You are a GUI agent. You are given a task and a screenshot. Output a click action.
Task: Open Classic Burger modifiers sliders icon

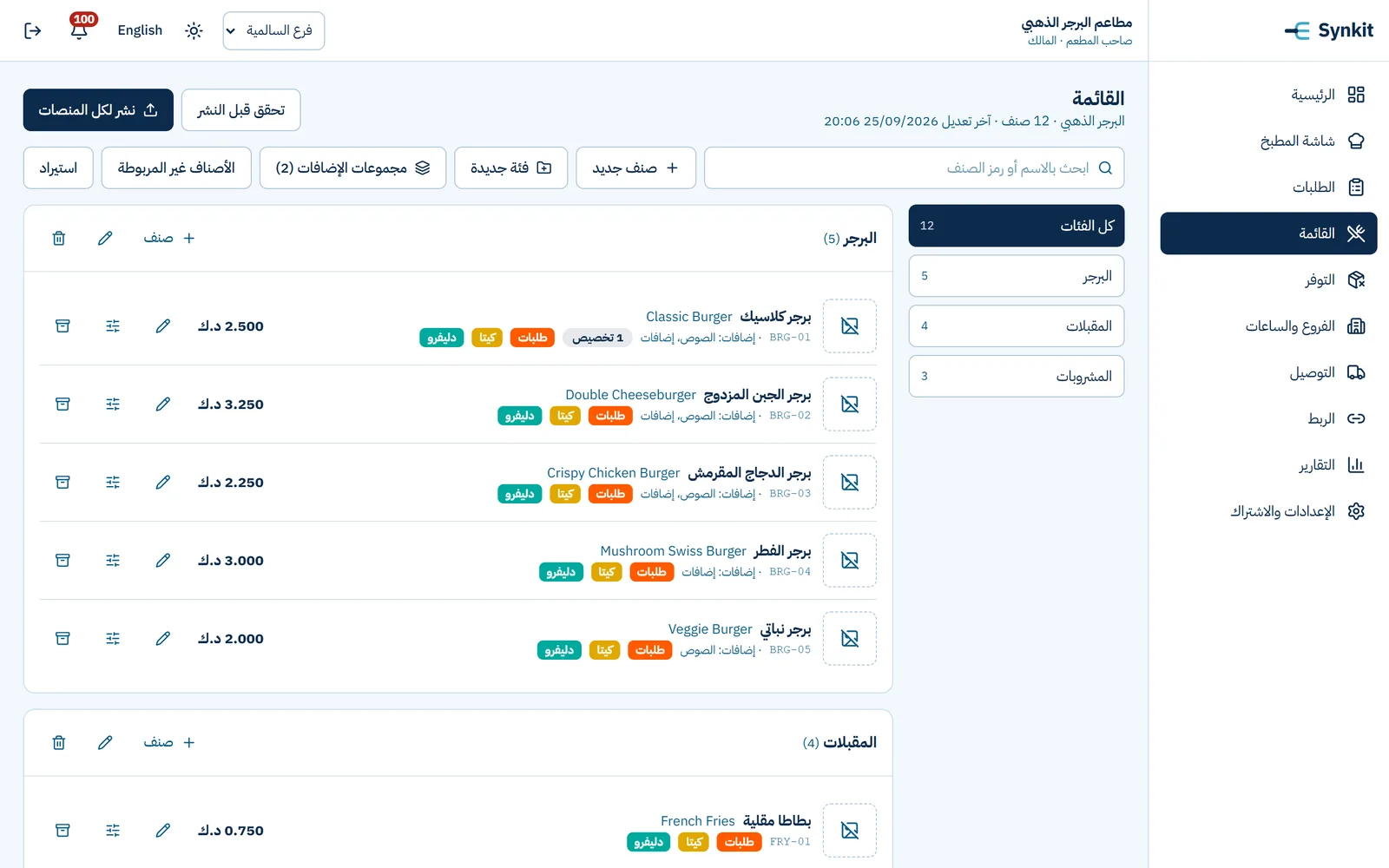pyautogui.click(x=113, y=326)
